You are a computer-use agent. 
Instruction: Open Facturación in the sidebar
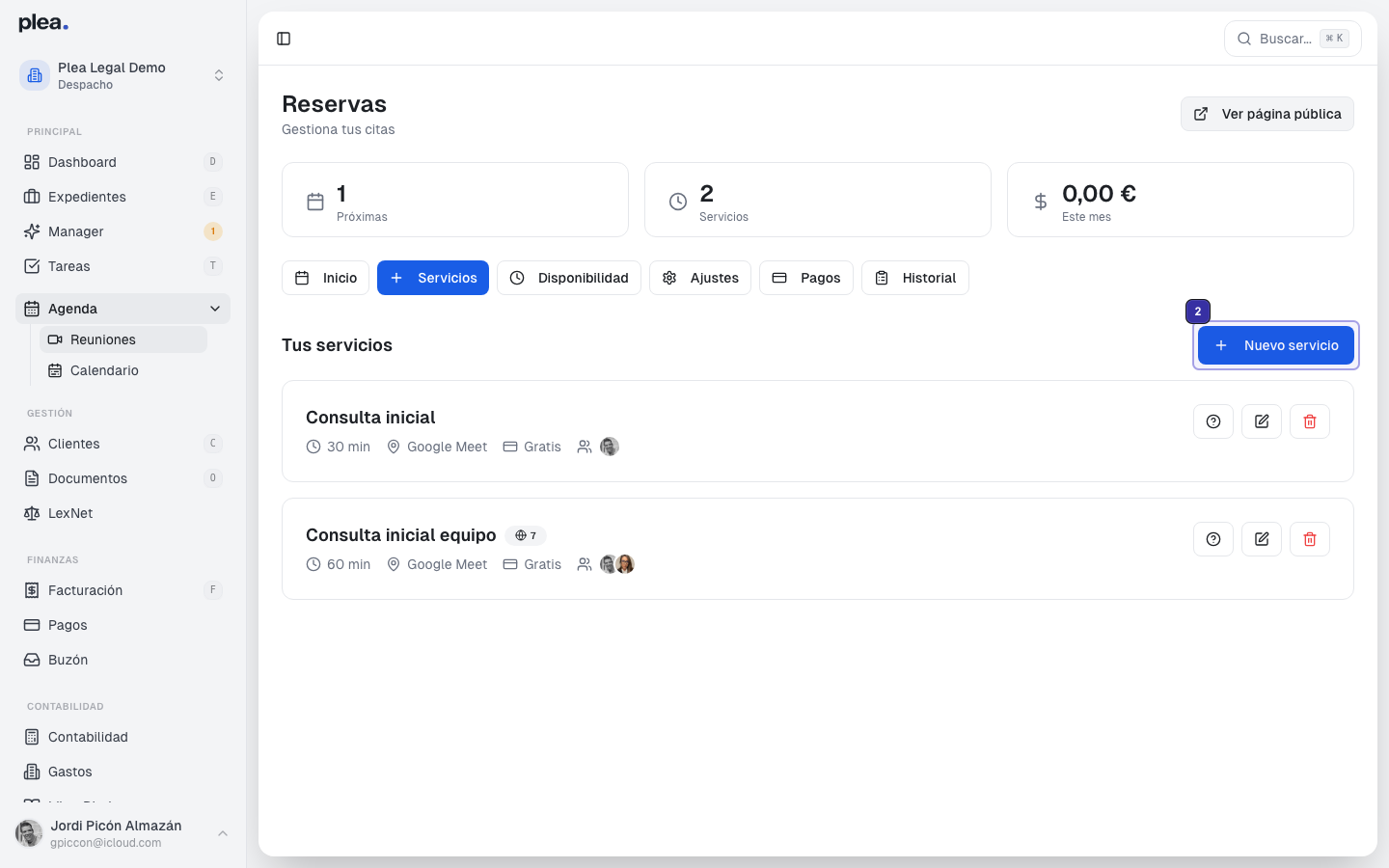tap(85, 590)
